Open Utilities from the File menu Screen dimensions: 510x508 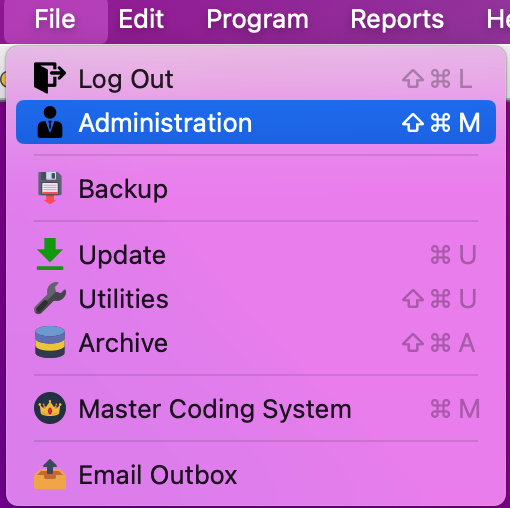[x=256, y=298]
